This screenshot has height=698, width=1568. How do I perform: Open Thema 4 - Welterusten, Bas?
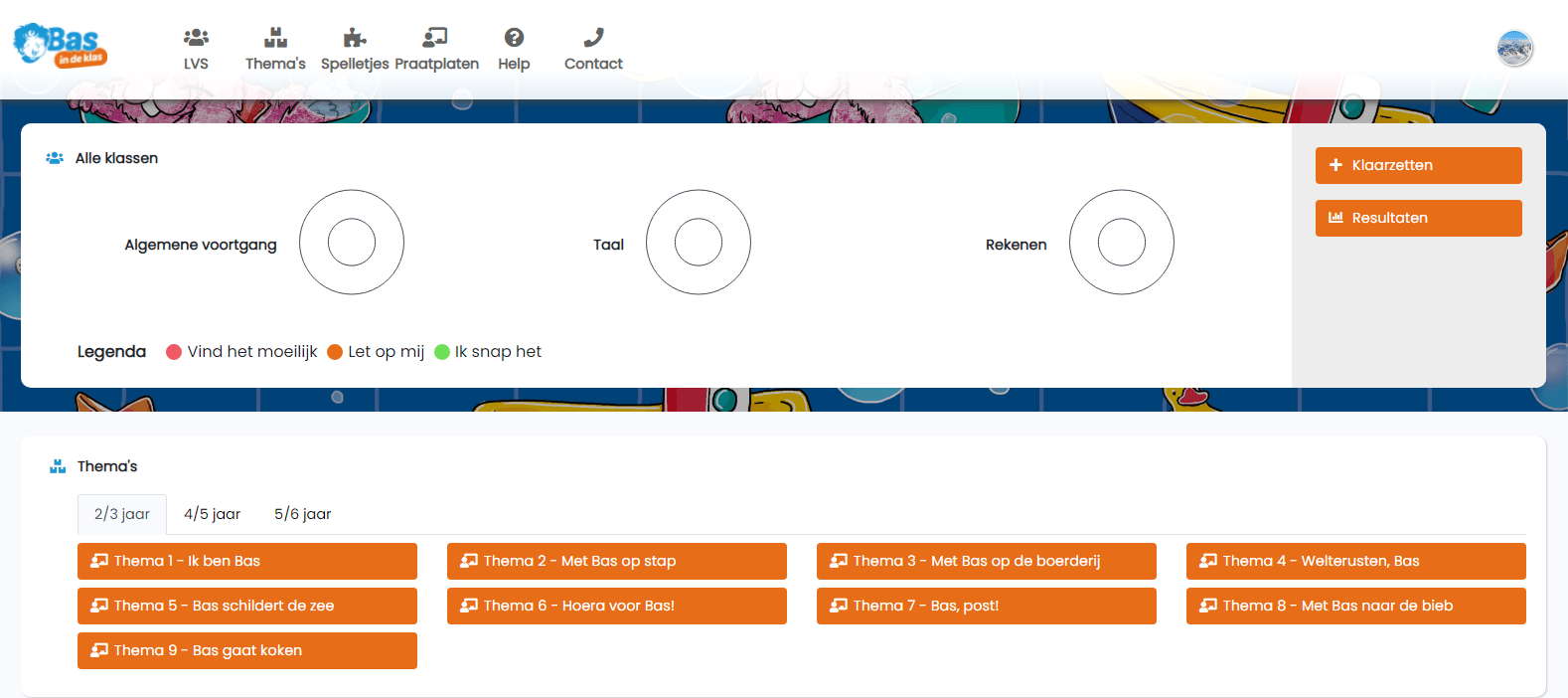(x=1356, y=561)
